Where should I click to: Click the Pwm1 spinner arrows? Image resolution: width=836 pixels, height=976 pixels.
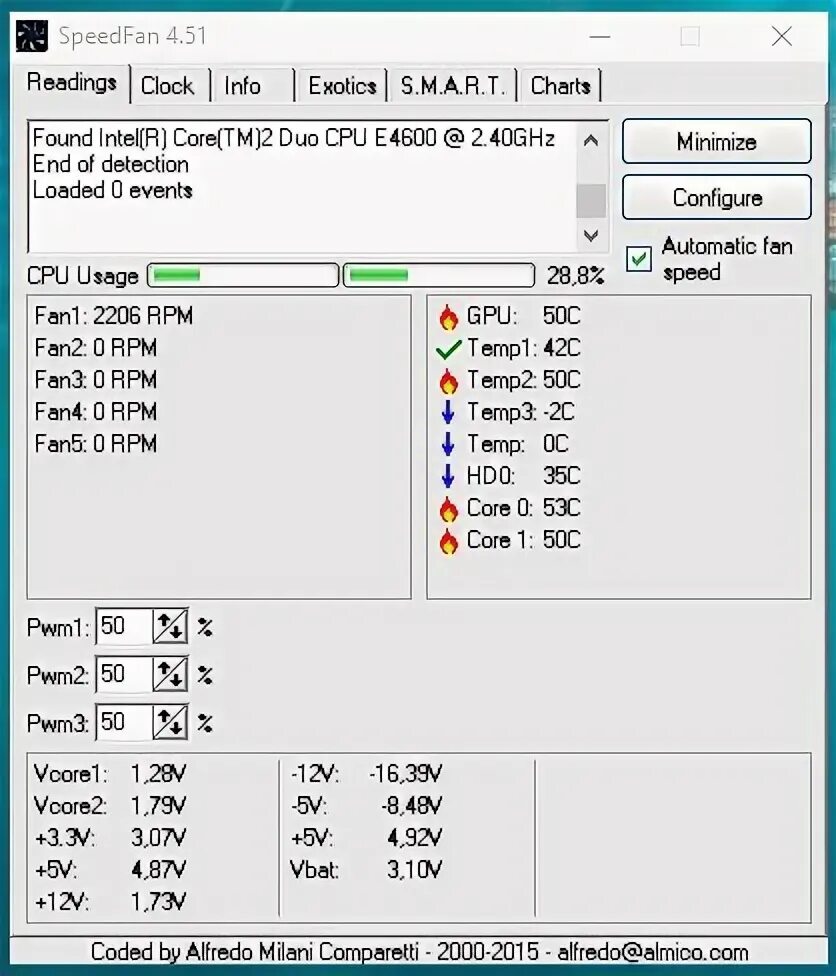[x=171, y=626]
